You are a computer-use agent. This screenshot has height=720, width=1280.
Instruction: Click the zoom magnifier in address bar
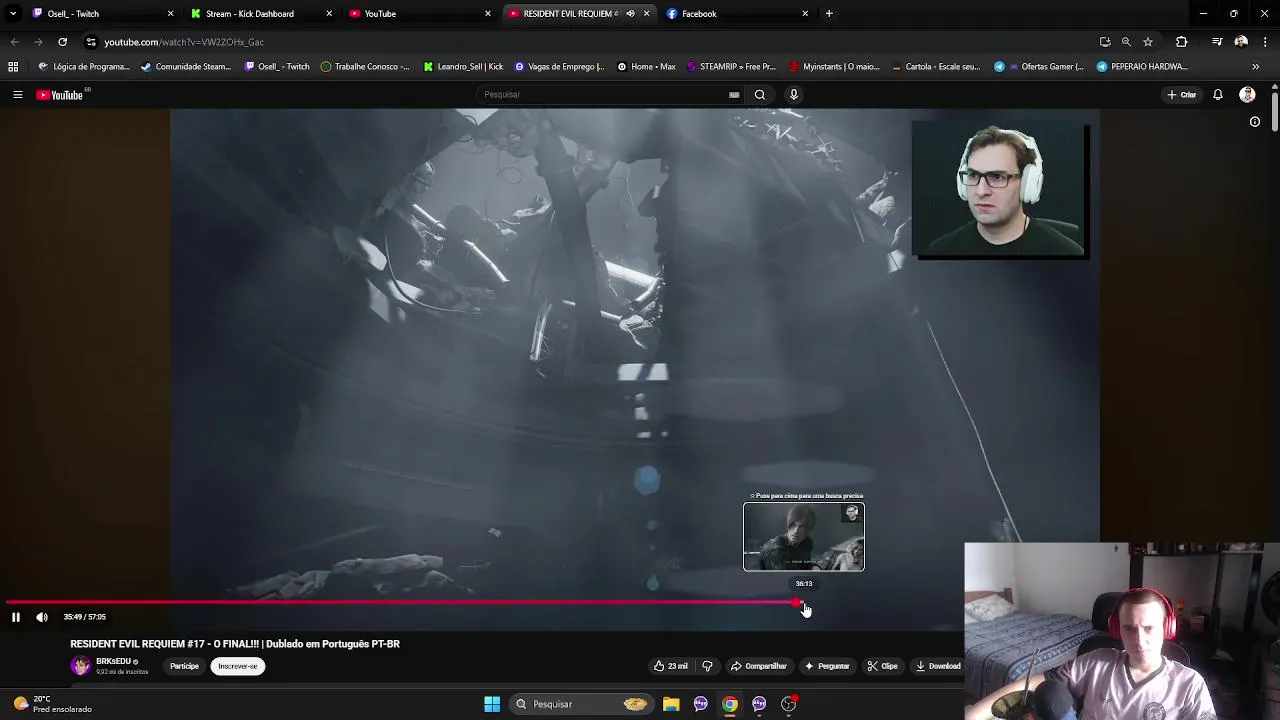[1126, 42]
